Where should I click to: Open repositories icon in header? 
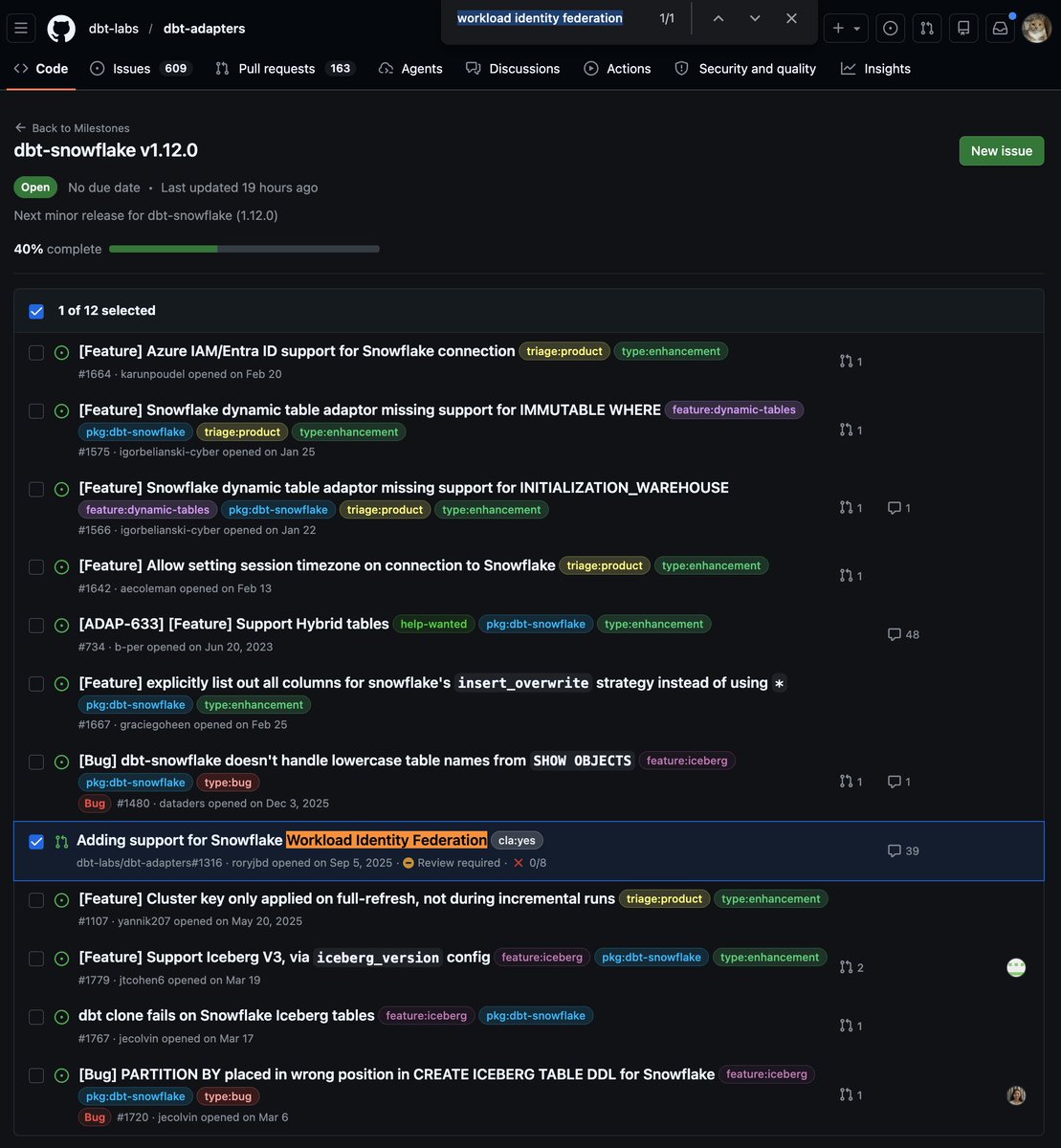963,28
